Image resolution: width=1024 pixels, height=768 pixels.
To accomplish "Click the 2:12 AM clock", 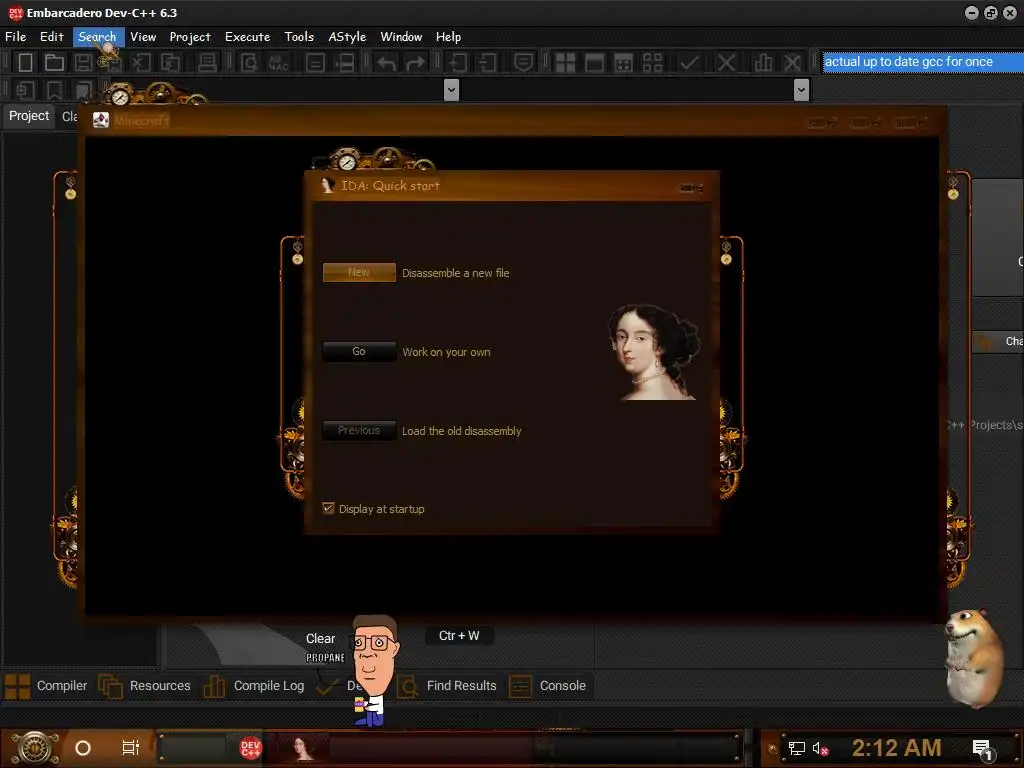I will pyautogui.click(x=896, y=748).
